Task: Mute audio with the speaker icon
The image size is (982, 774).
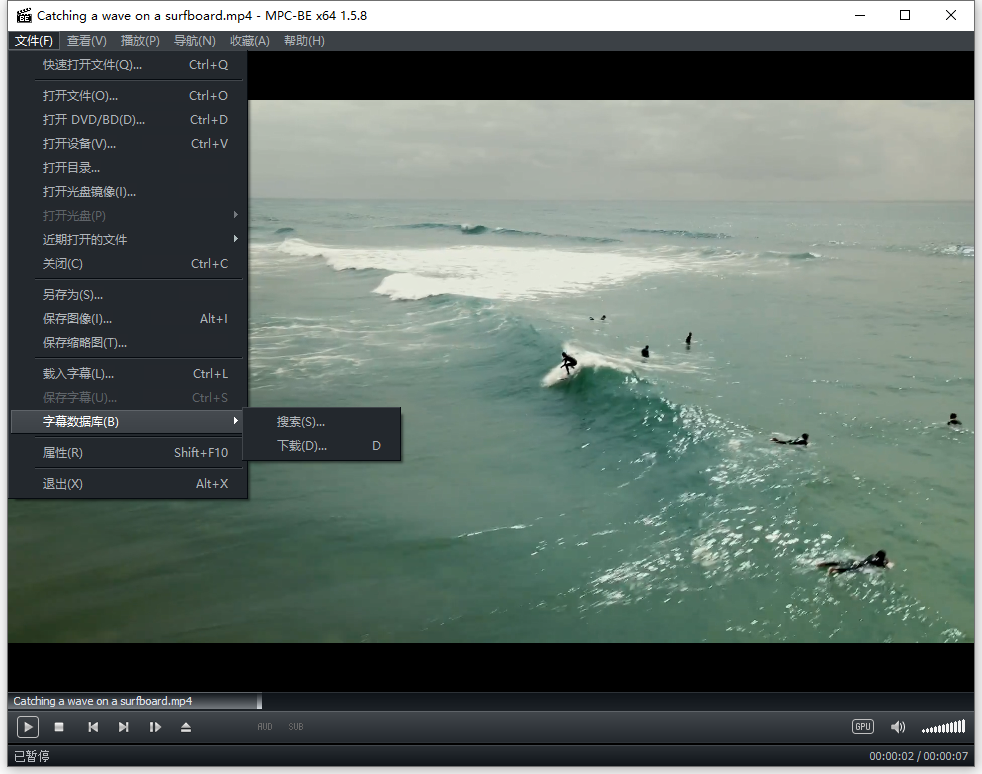Action: (897, 726)
